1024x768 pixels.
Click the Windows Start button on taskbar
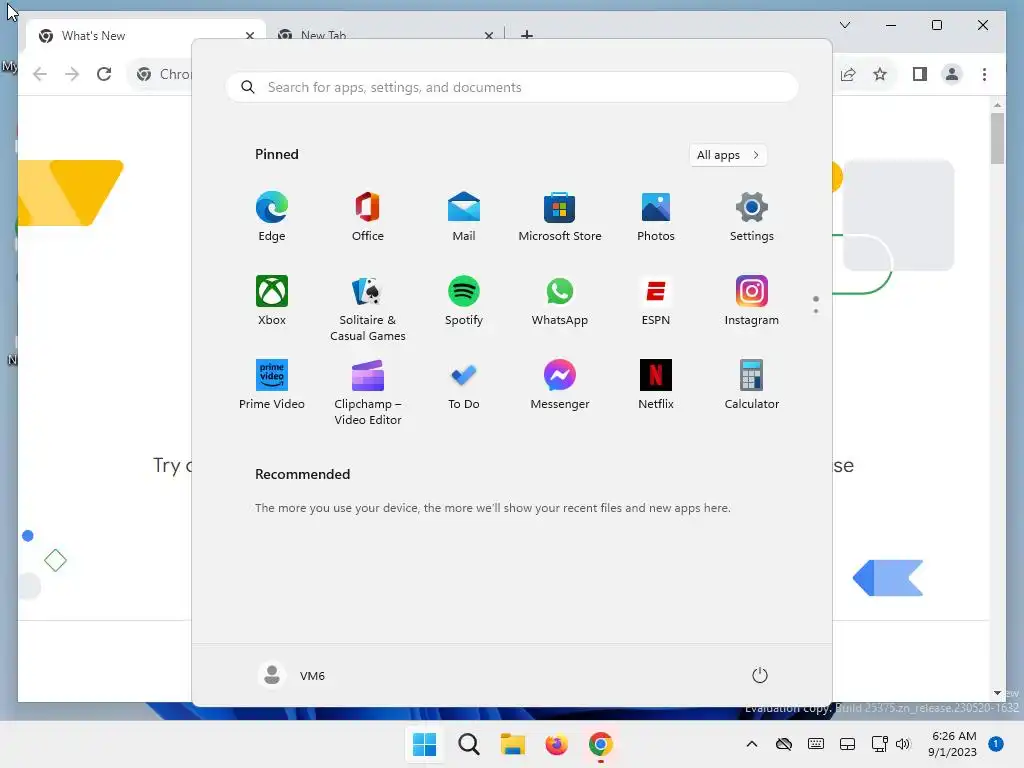(x=424, y=744)
